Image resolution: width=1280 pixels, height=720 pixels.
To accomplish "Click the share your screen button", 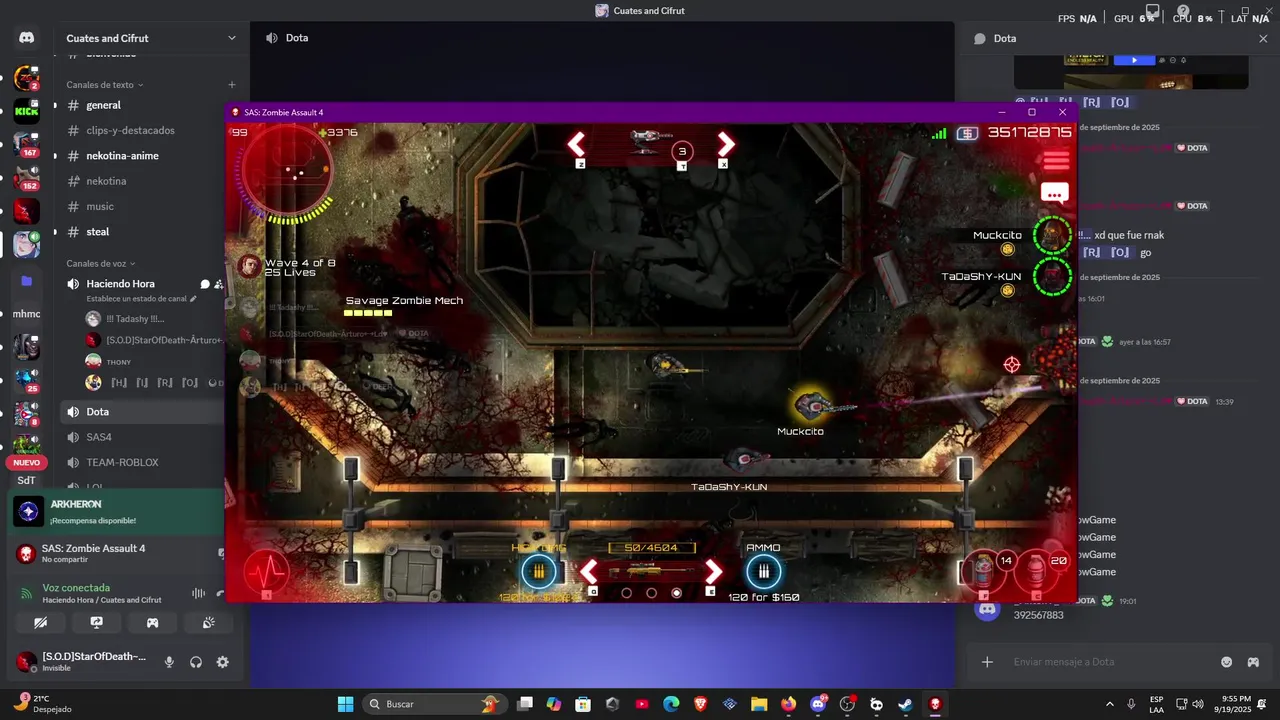I will 97,622.
